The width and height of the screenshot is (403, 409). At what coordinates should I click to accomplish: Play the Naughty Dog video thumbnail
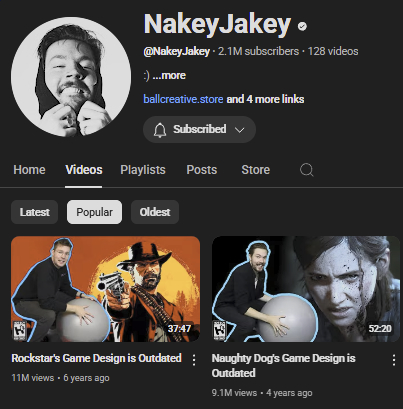coord(306,289)
